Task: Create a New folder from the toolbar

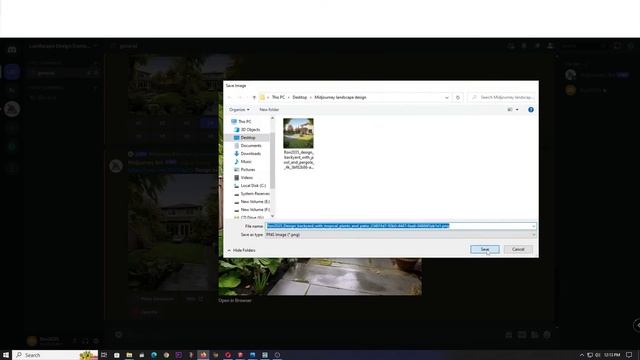Action: pyautogui.click(x=269, y=110)
